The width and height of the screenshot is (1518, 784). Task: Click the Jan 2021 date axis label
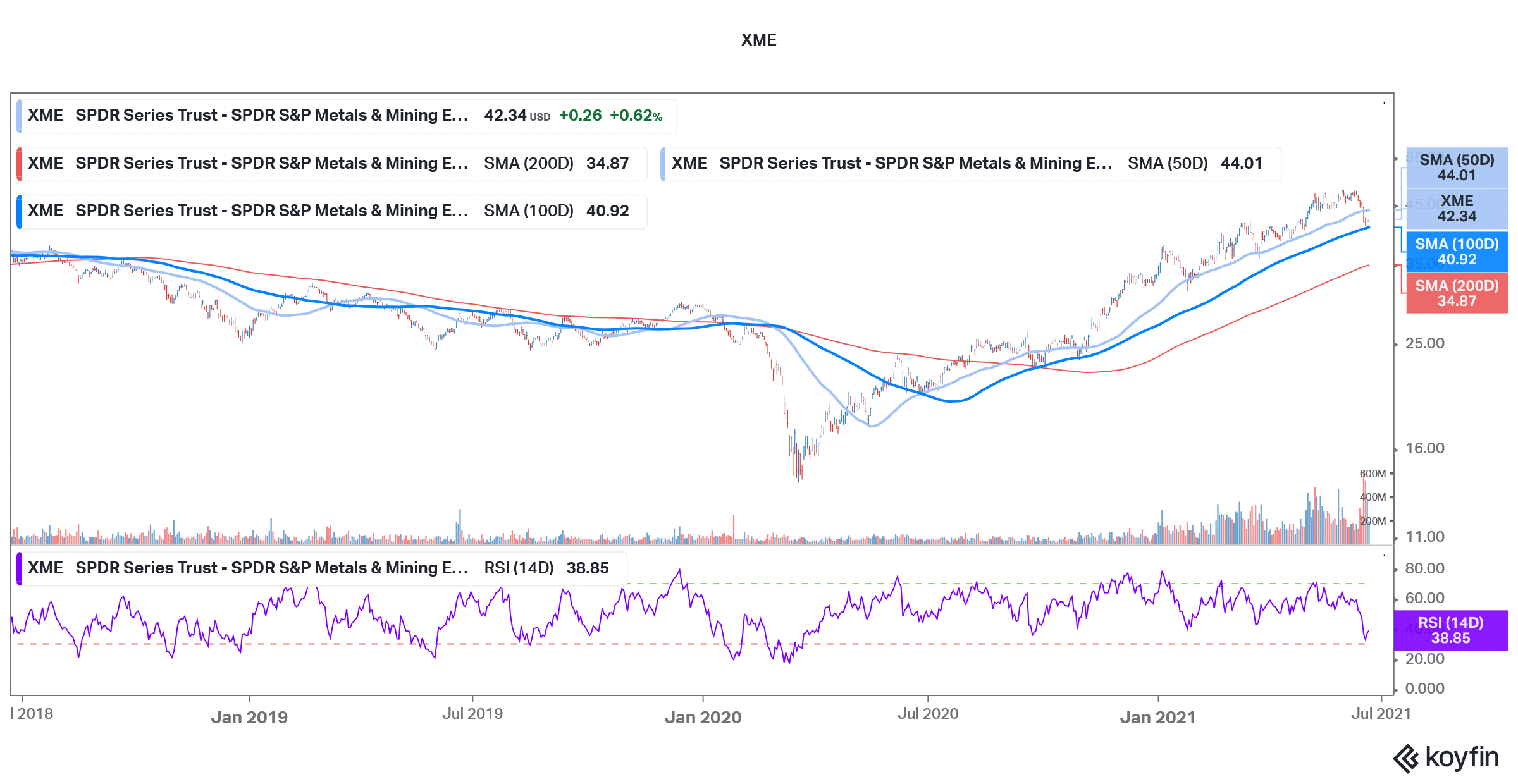point(1158,718)
